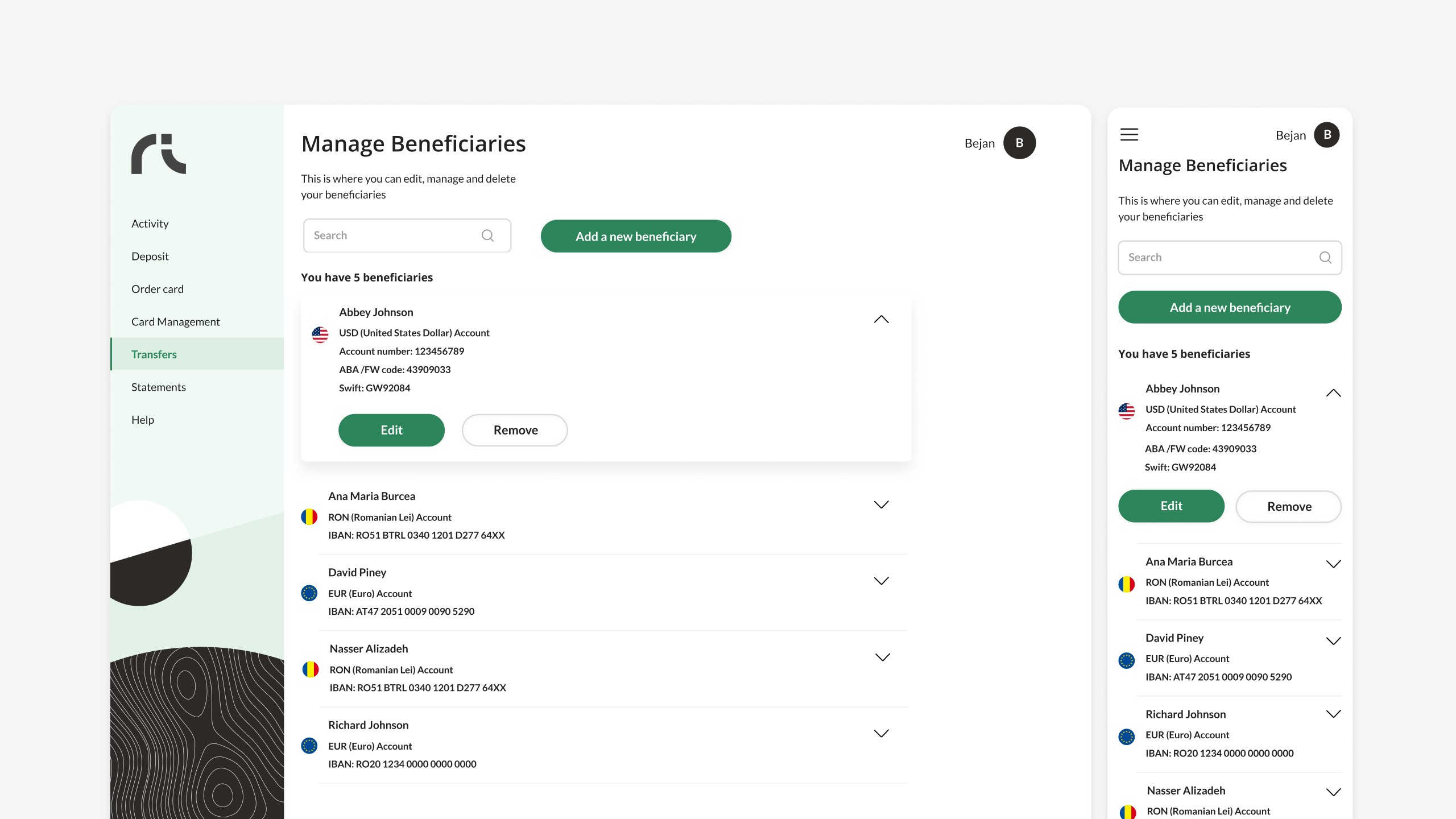Click the search magnifier icon in desktop search box
The width and height of the screenshot is (1456, 819).
coord(487,235)
